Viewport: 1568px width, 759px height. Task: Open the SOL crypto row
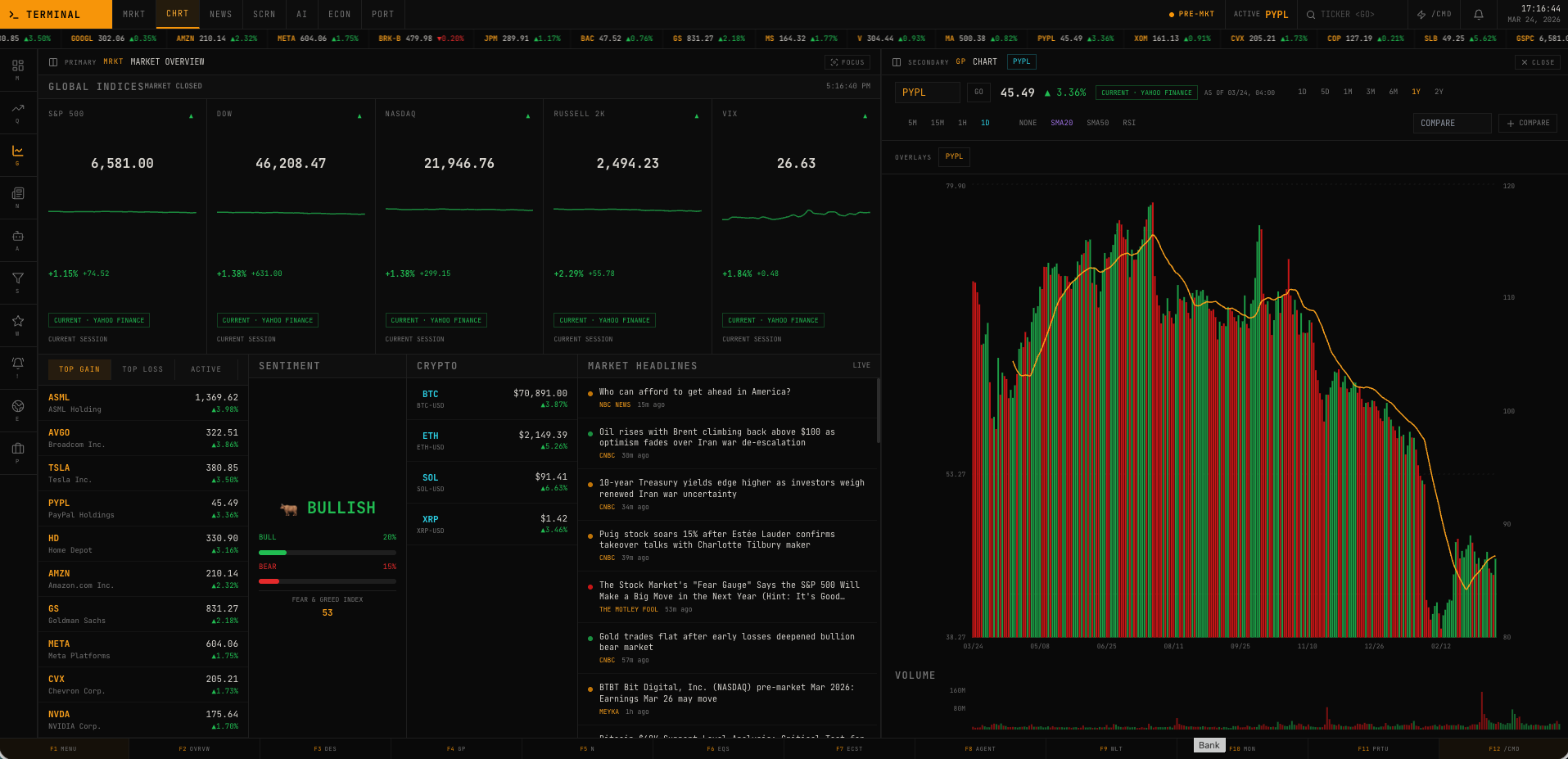click(x=492, y=482)
